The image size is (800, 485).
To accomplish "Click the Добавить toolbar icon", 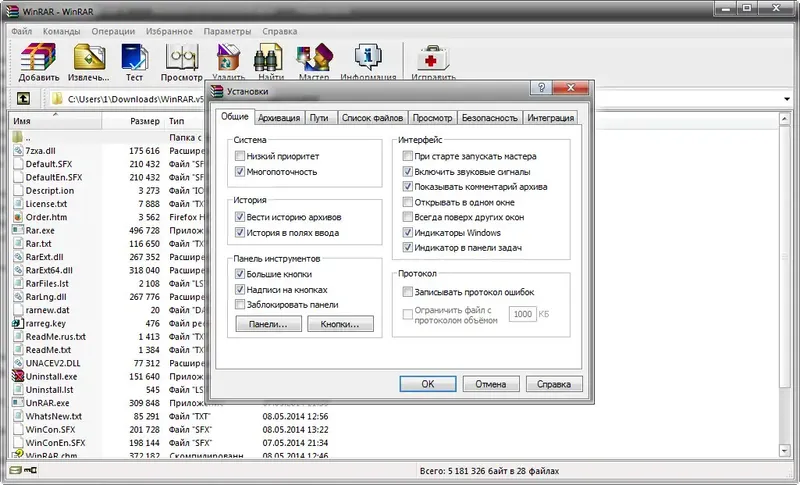I will [38, 56].
